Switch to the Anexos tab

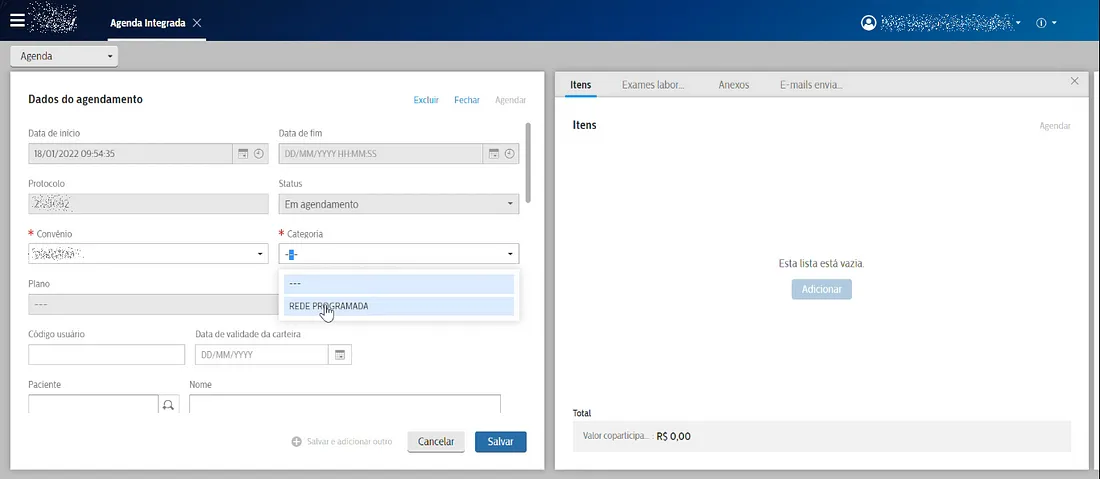point(734,85)
